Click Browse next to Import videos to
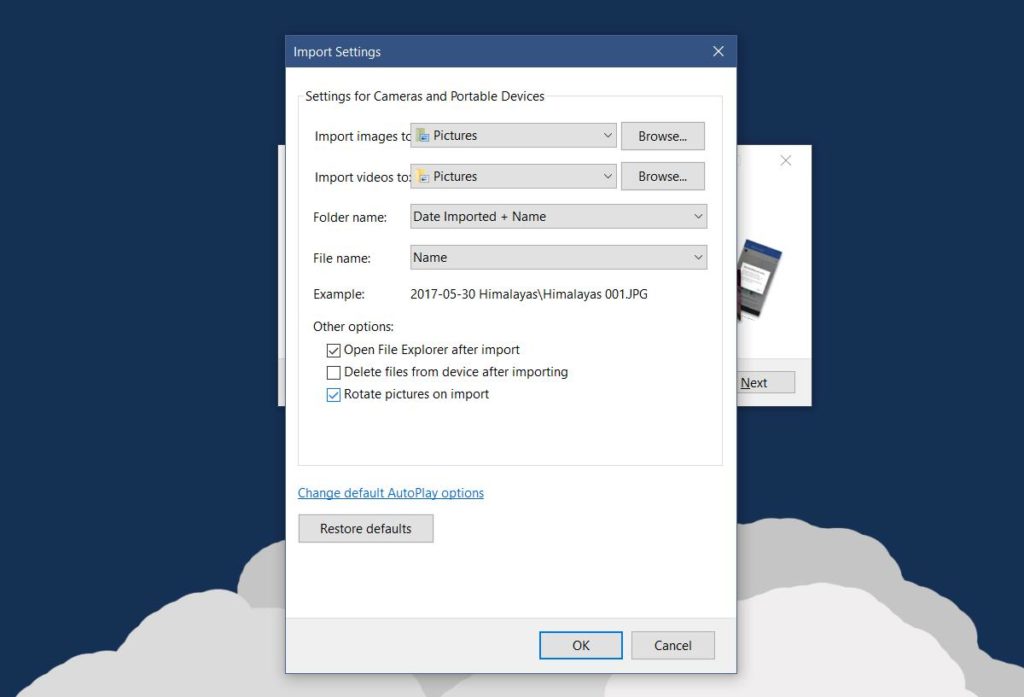 (662, 176)
